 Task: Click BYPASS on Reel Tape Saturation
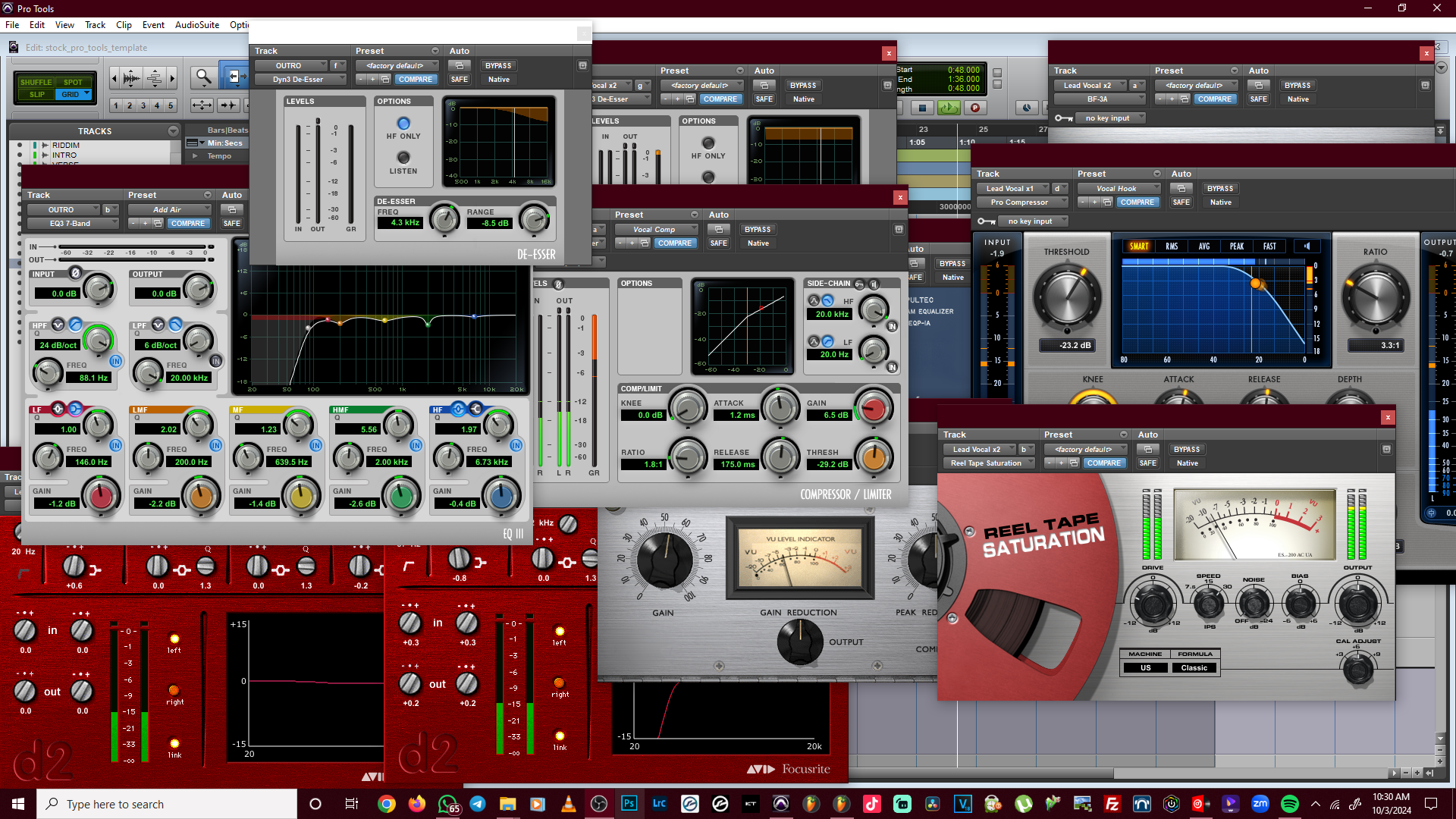point(1187,450)
